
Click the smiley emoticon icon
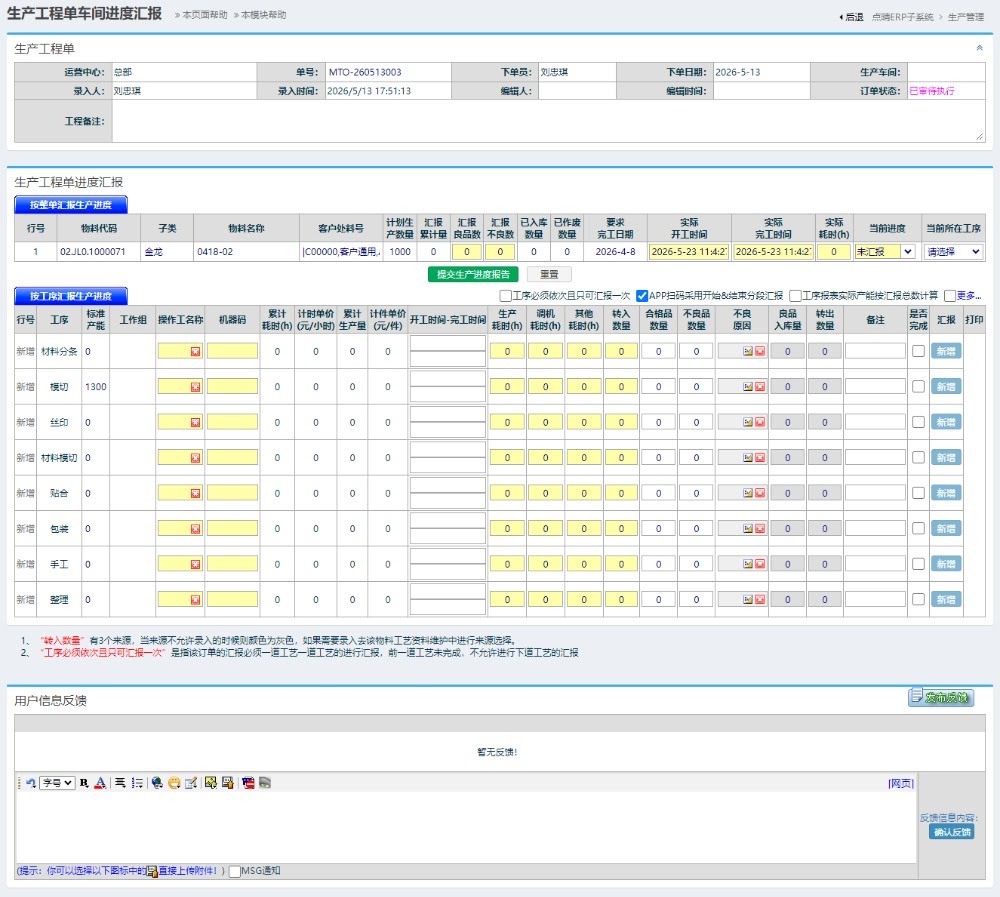point(174,783)
